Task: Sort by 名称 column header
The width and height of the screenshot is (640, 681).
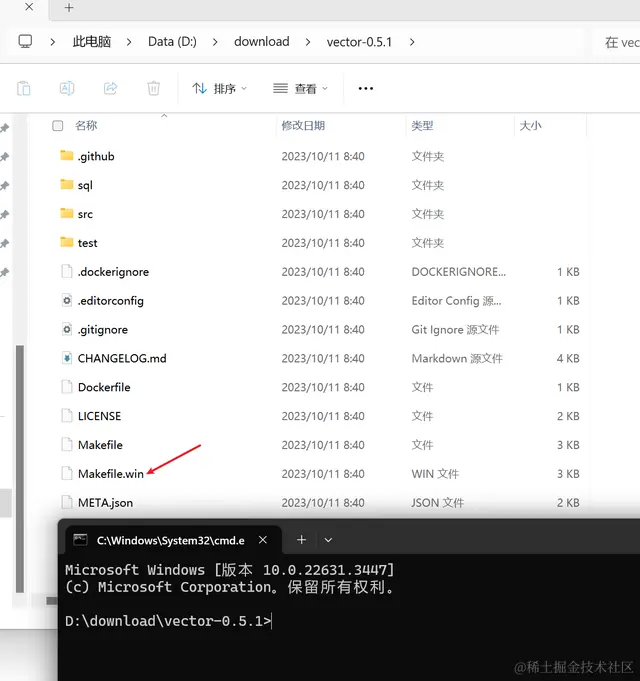Action: click(86, 126)
